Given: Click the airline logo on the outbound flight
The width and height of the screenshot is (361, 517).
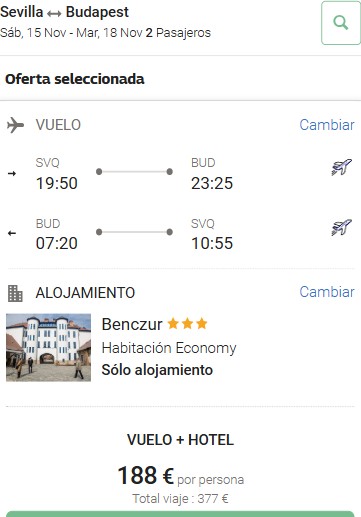Looking at the screenshot, I should [342, 167].
